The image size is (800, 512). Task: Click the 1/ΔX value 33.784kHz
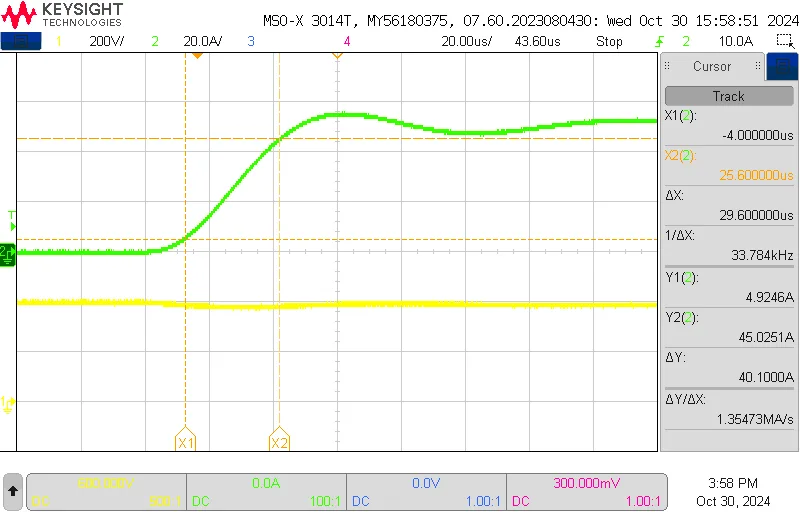pos(762,255)
